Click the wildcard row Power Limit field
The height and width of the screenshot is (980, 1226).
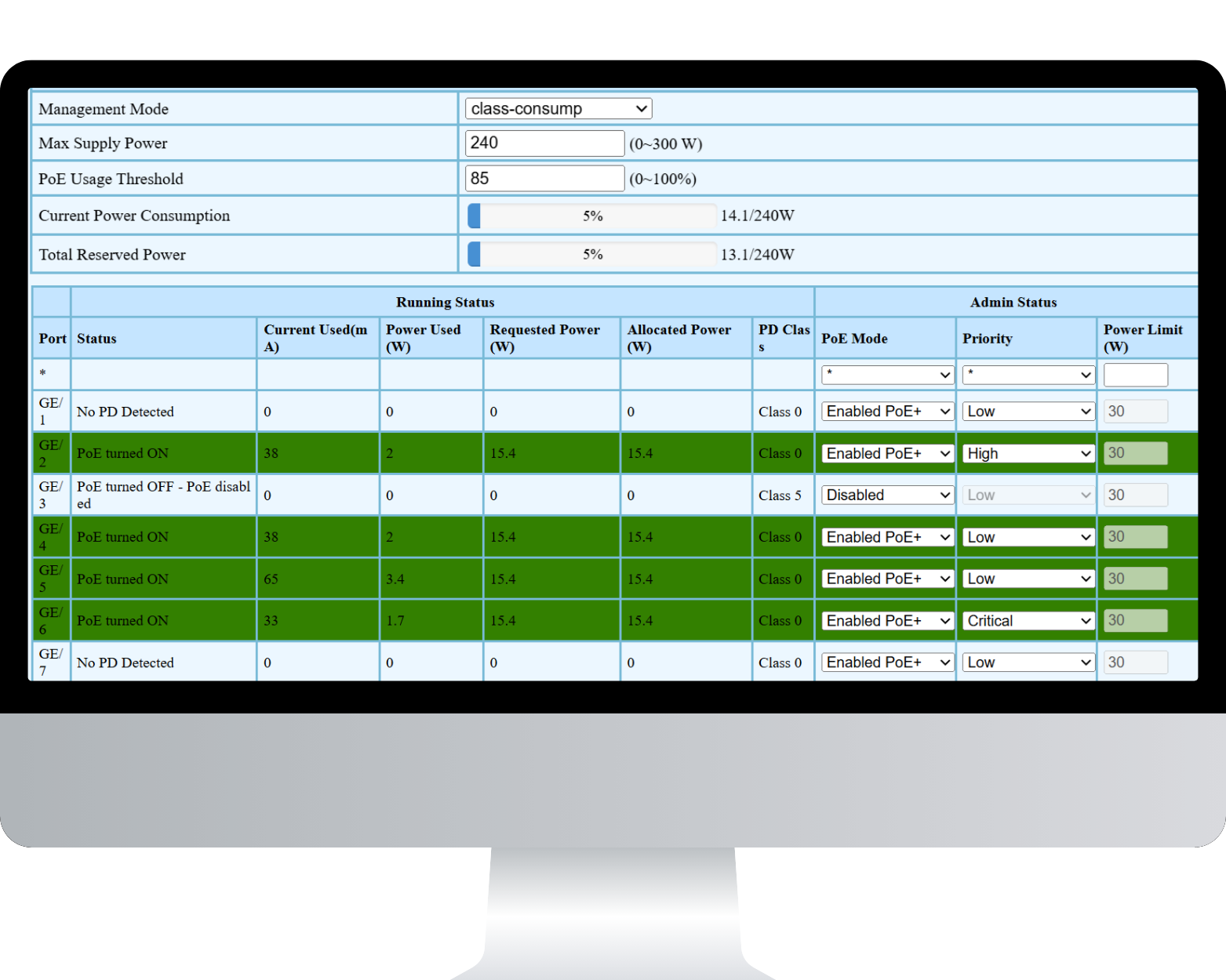pyautogui.click(x=1135, y=375)
